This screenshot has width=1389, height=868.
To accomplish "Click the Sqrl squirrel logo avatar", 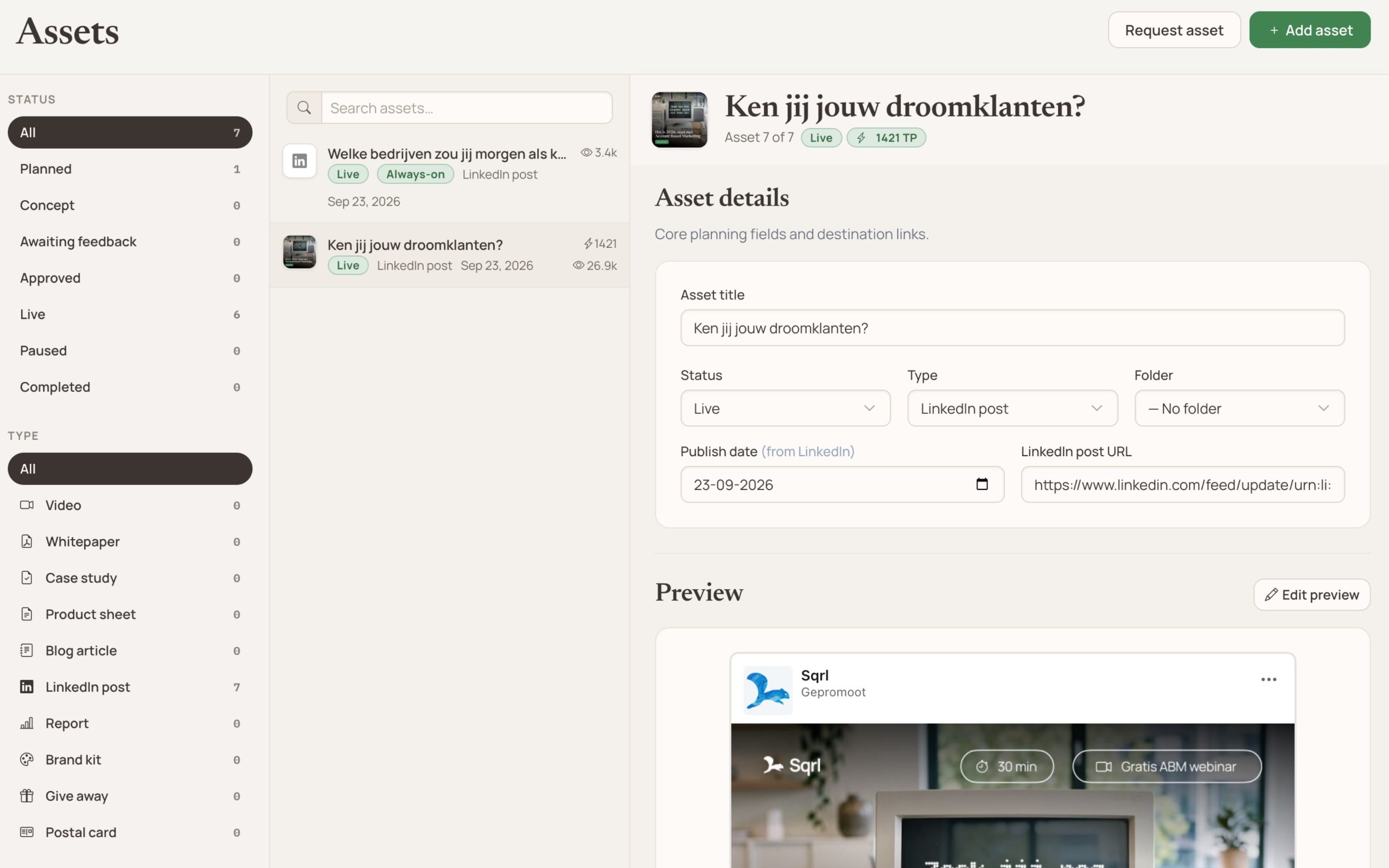I will point(767,690).
